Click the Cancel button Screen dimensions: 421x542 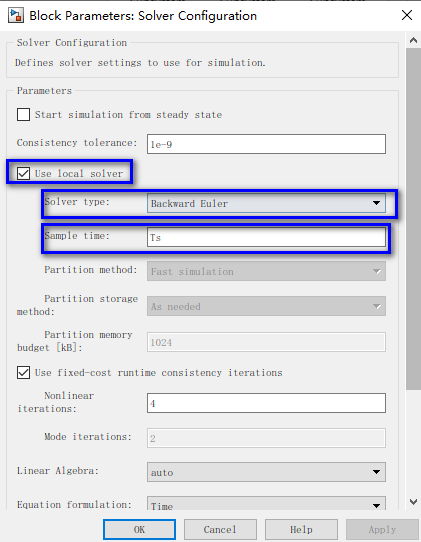(x=220, y=529)
